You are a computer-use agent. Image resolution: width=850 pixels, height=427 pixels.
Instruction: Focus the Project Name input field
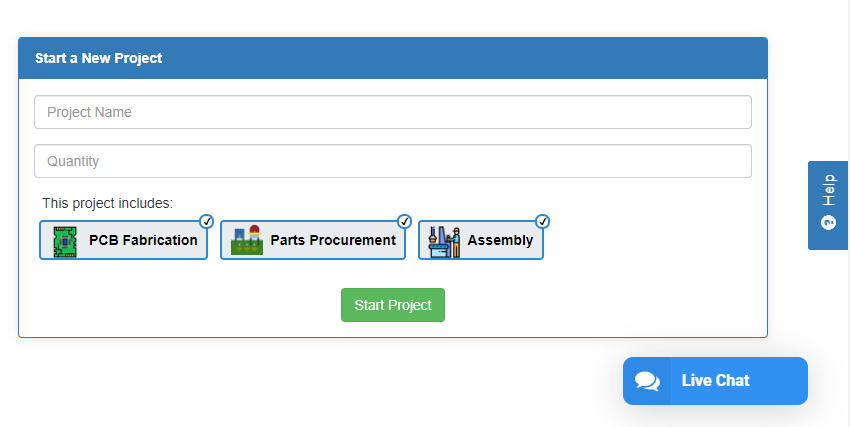pos(393,112)
